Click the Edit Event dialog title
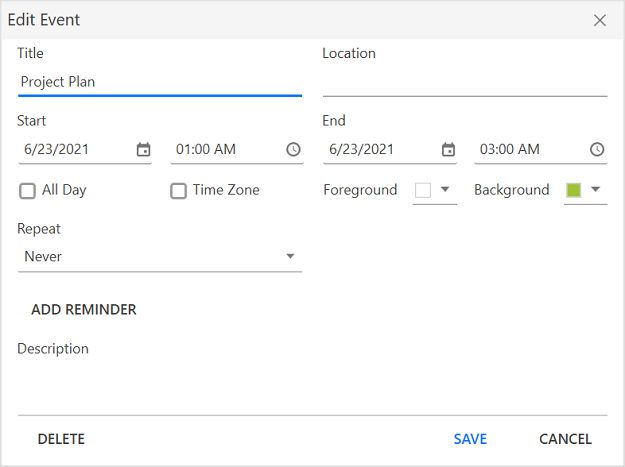The height and width of the screenshot is (467, 625). (x=44, y=20)
